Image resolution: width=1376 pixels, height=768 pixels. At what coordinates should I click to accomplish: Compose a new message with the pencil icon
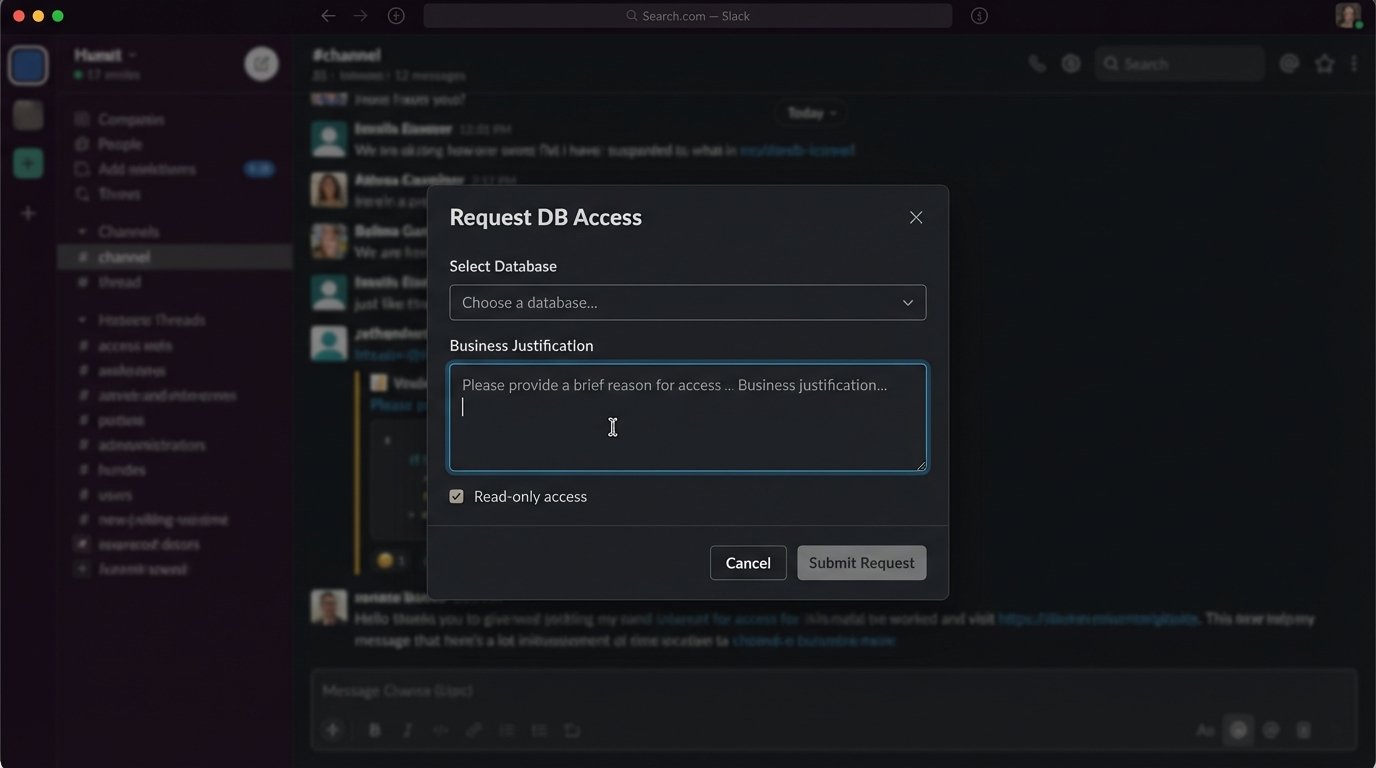(x=260, y=63)
